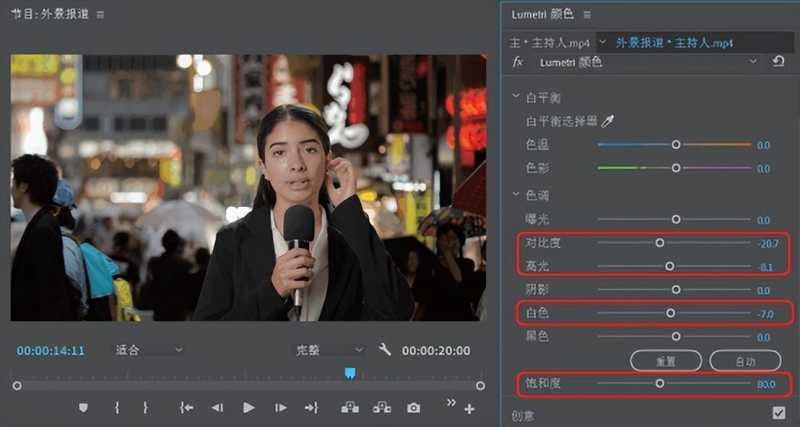Add a marker in the program monitor
The height and width of the screenshot is (427, 800).
83,408
